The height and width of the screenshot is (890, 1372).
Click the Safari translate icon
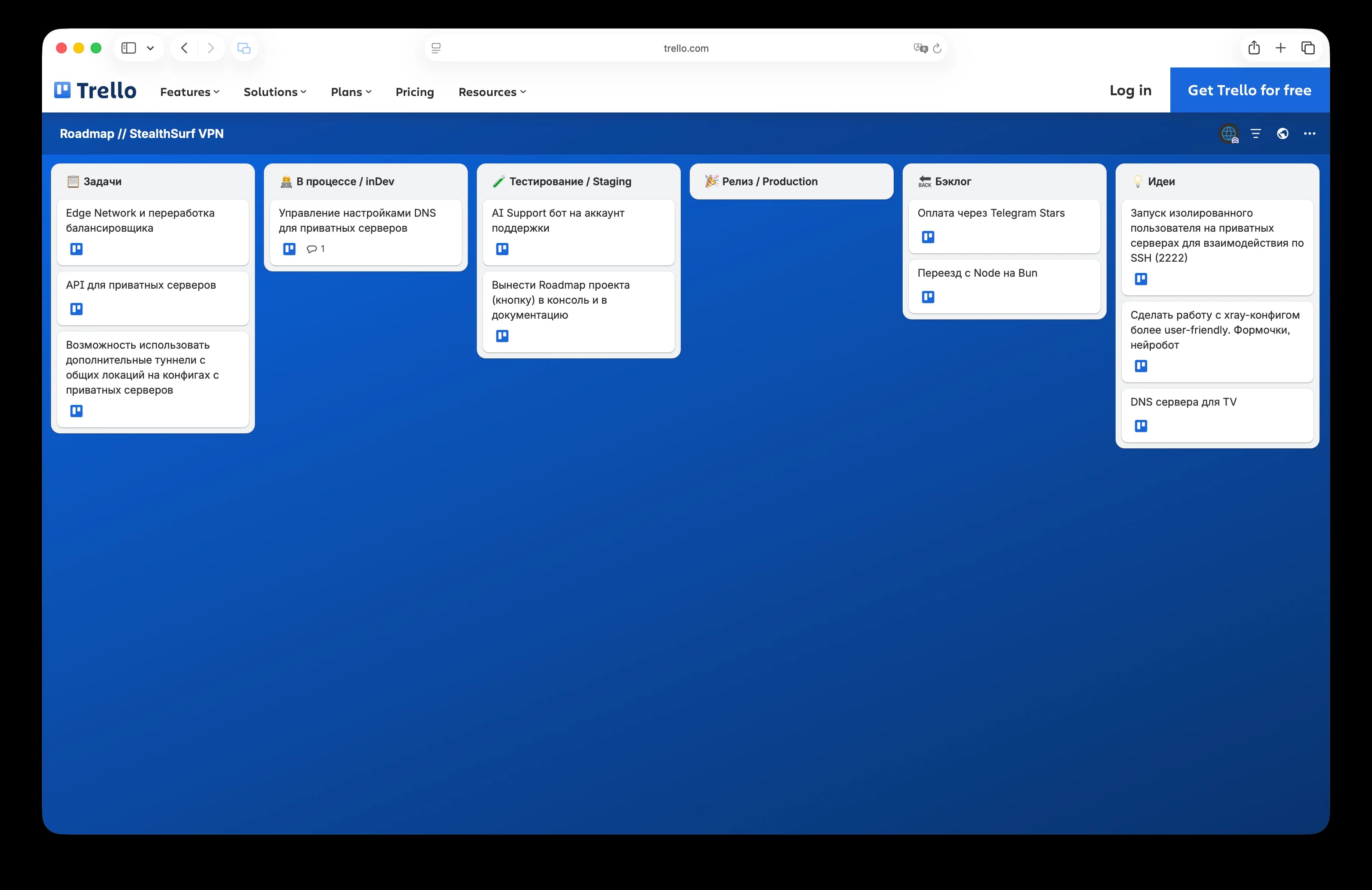click(x=920, y=48)
